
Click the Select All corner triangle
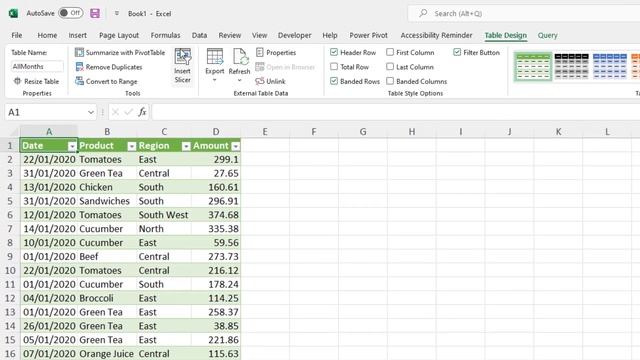pos(15,132)
